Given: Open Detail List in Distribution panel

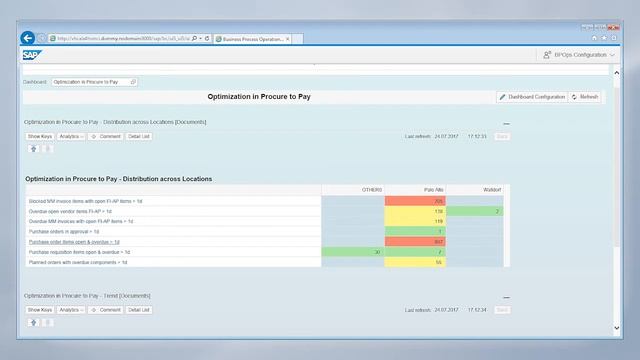Looking at the screenshot, I should click(x=139, y=136).
